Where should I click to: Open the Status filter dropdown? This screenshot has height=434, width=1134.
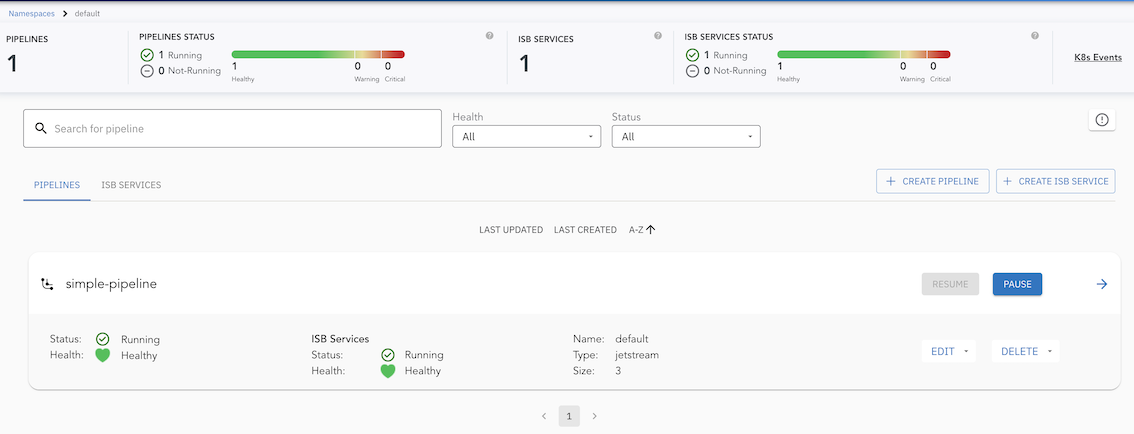(x=686, y=136)
